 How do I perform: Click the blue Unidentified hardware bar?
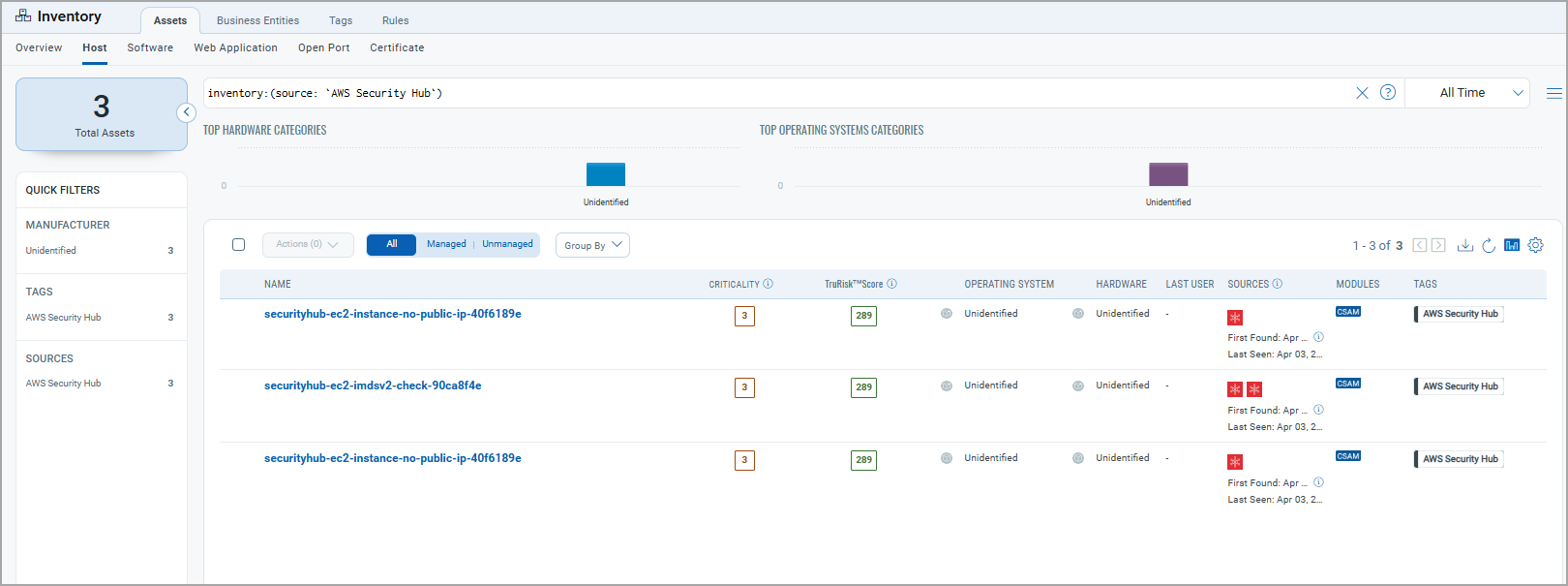coord(606,174)
